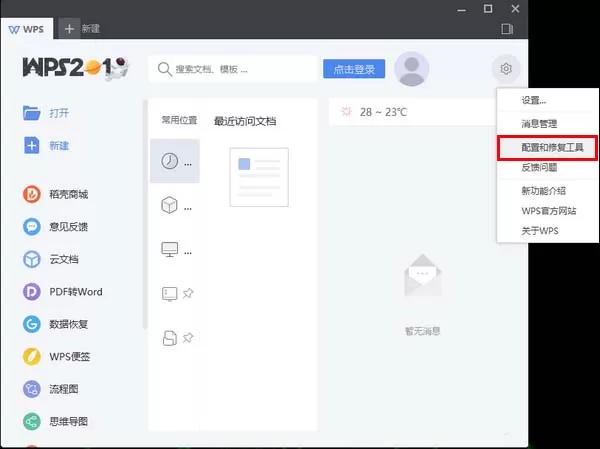This screenshot has width=600, height=449.
Task: Click the 28 ~ 23℃ weather text
Action: click(383, 112)
